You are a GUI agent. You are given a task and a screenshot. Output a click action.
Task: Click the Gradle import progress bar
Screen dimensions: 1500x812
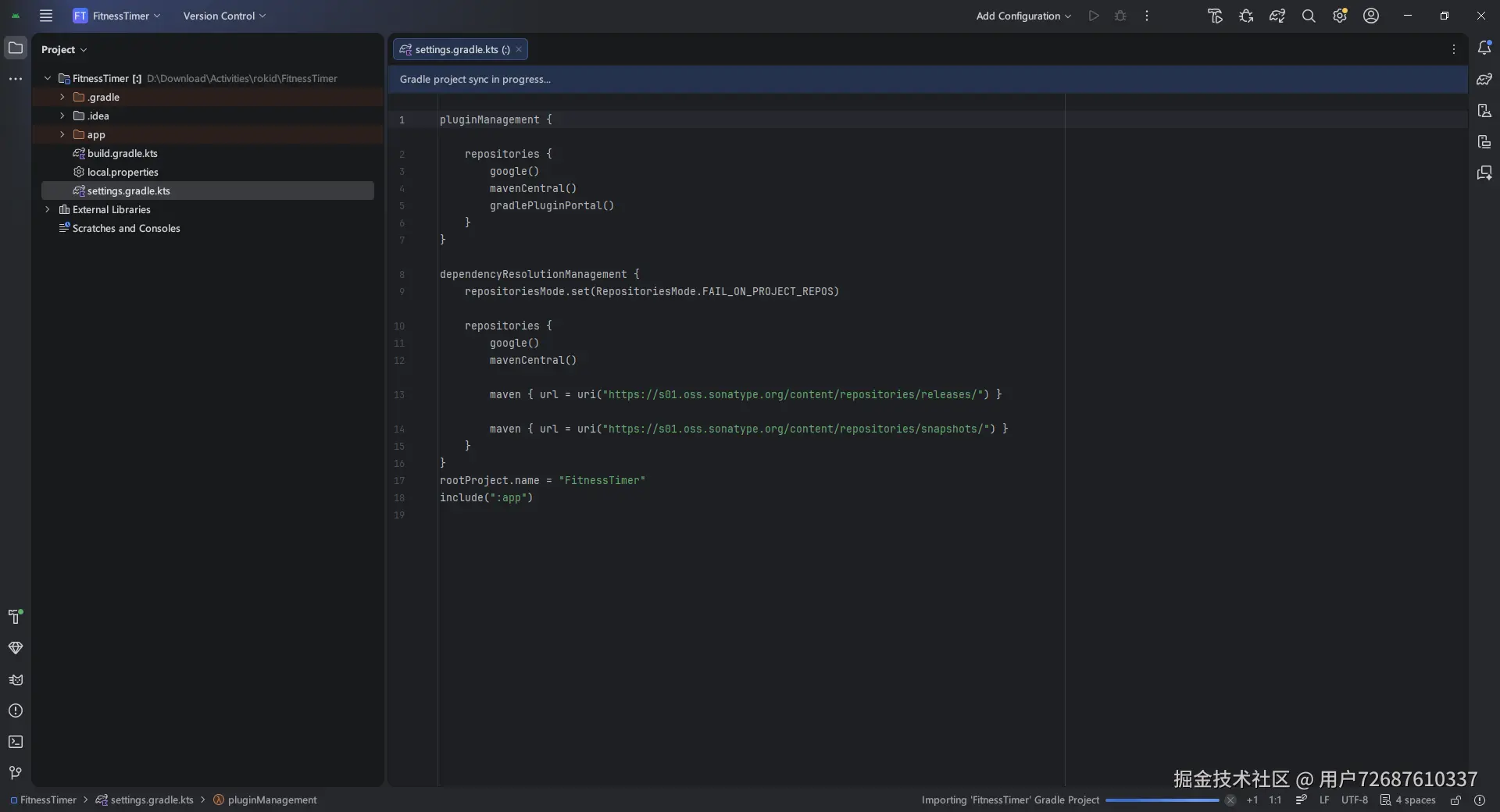tap(1162, 800)
